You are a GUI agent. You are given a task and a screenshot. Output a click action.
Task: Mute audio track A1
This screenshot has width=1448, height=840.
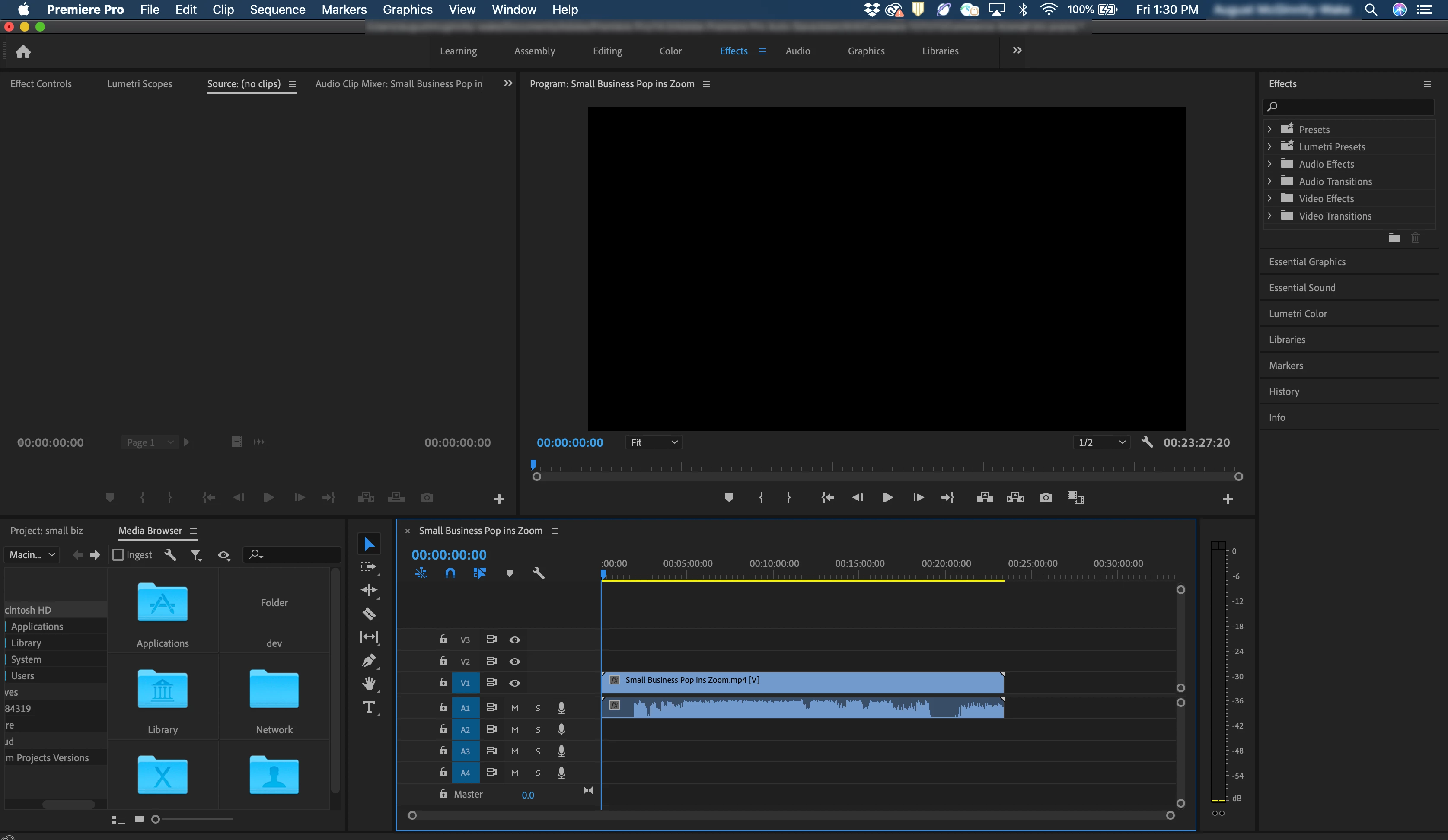(x=514, y=708)
